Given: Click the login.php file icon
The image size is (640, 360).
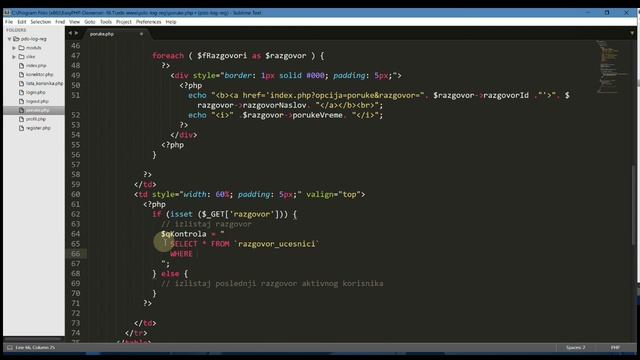Looking at the screenshot, I should point(22,92).
